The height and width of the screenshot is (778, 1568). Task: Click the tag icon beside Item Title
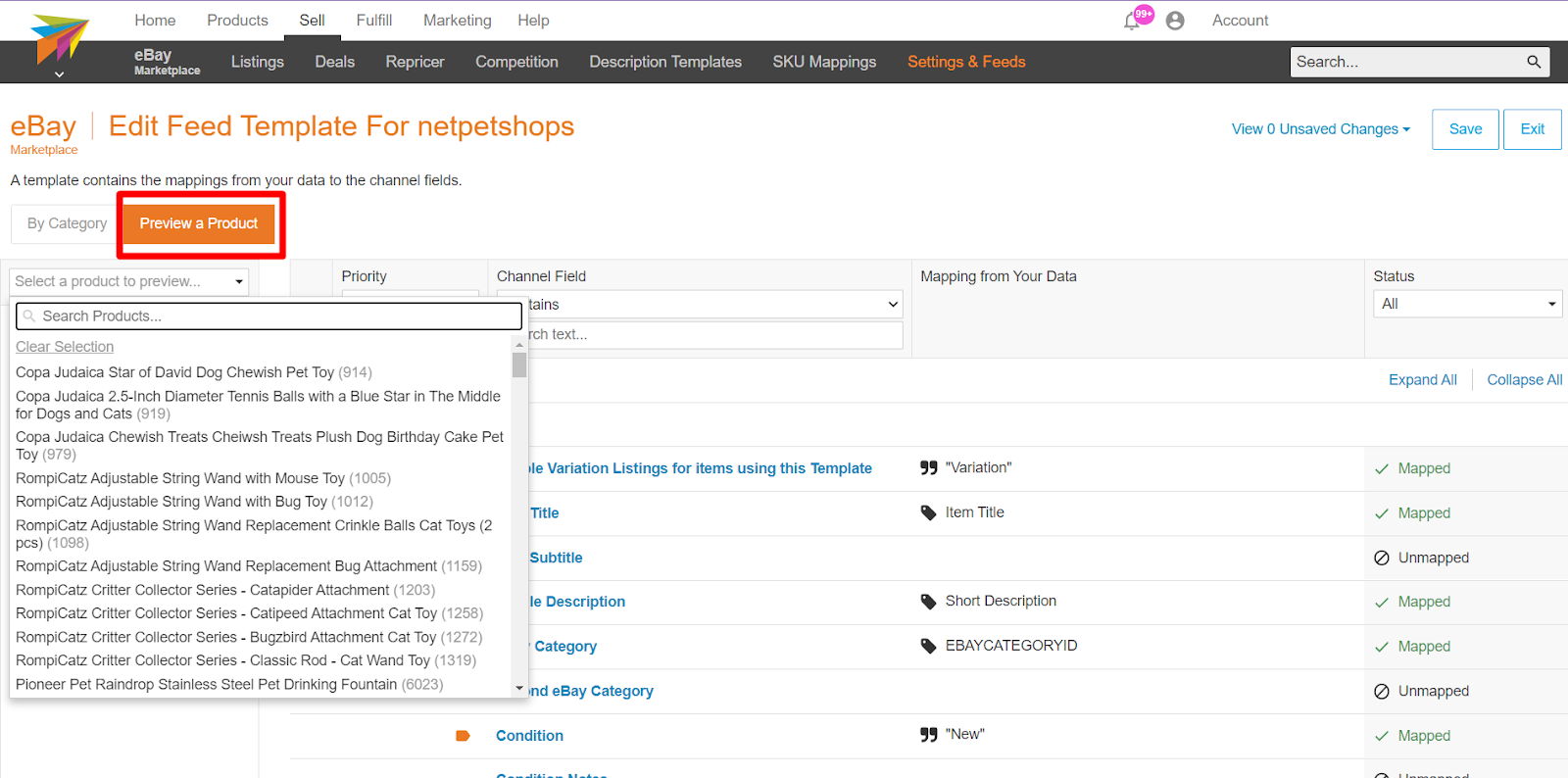click(929, 513)
